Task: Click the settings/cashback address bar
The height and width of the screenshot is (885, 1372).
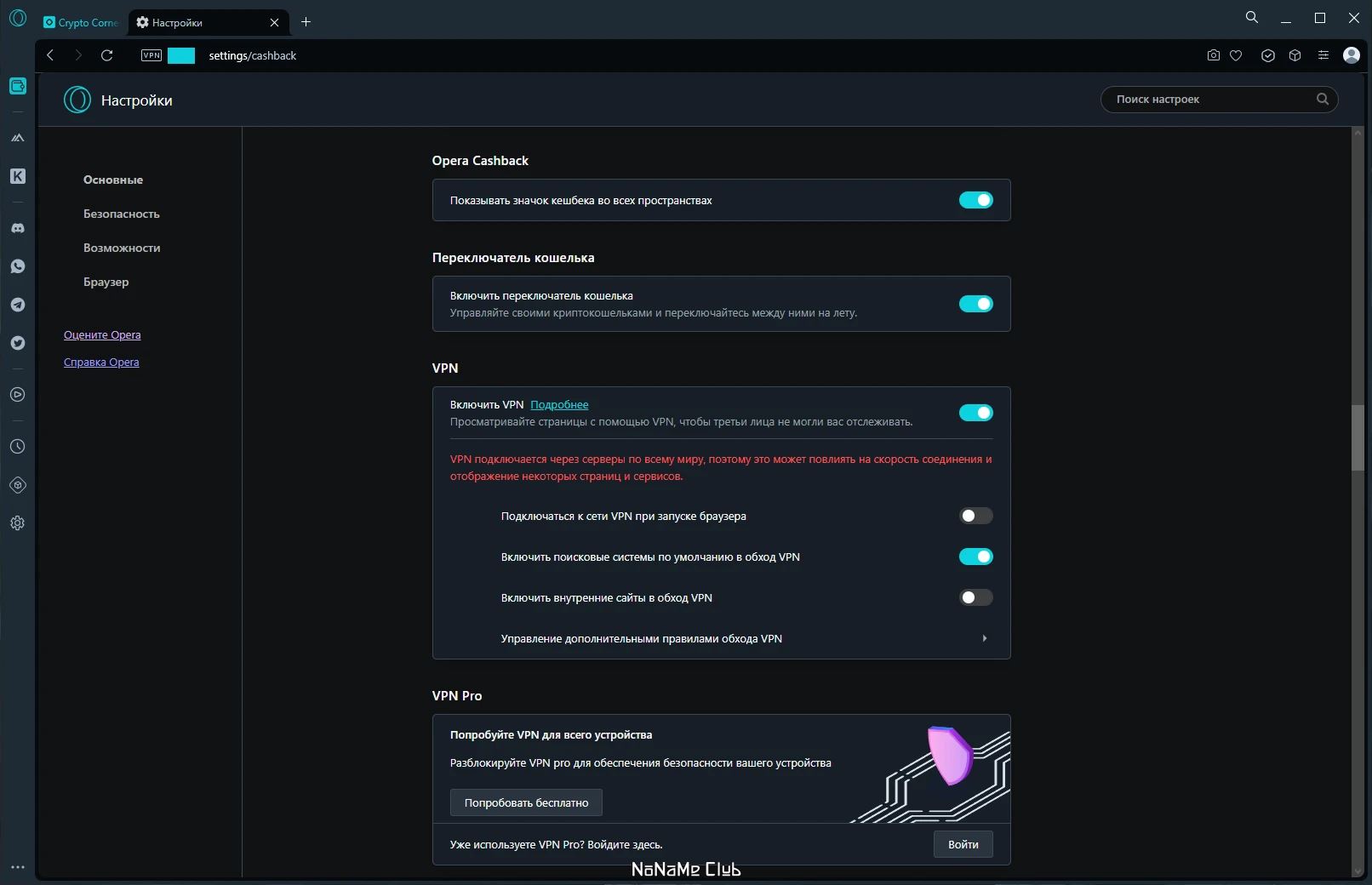Action: point(253,55)
